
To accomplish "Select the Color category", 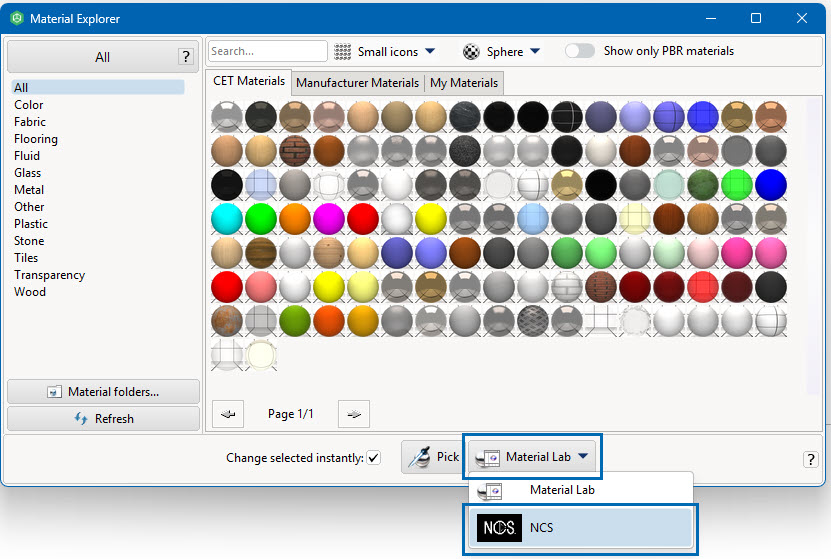I will pyautogui.click(x=29, y=105).
